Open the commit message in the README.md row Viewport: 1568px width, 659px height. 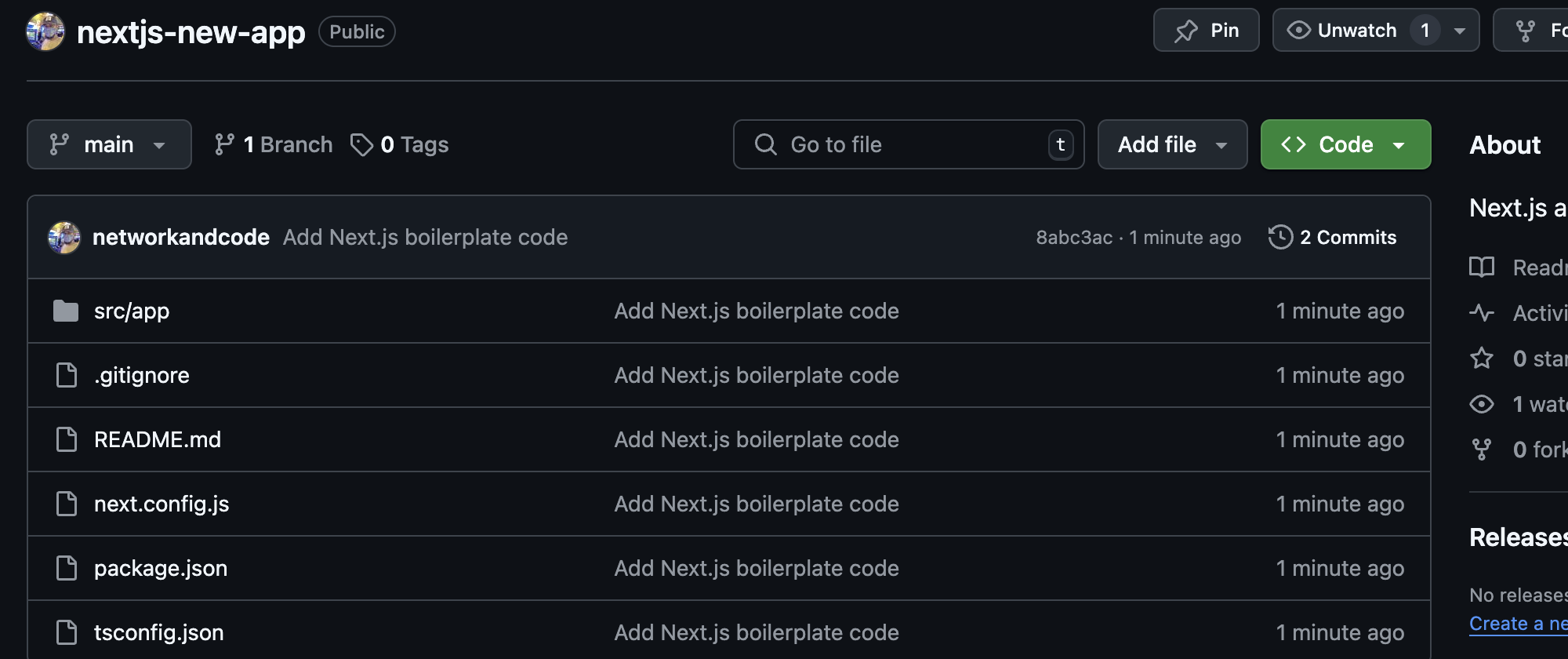pos(757,439)
